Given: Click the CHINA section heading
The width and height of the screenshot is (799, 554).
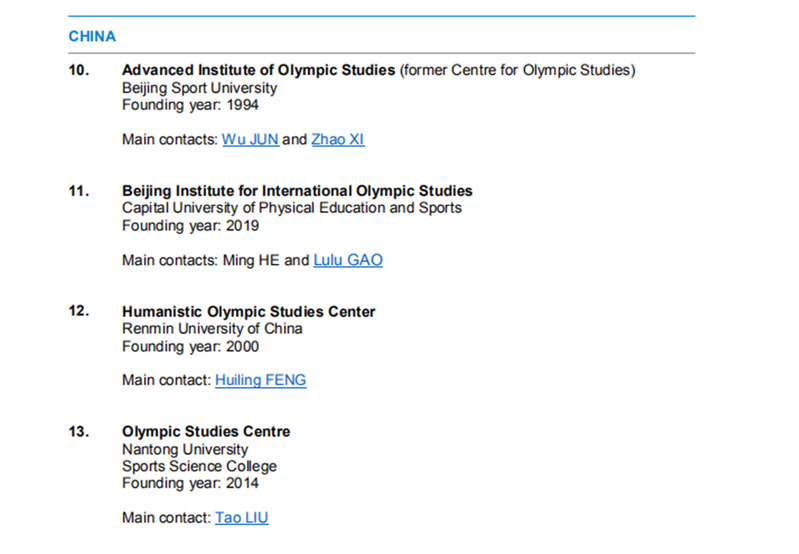Looking at the screenshot, I should [x=92, y=37].
